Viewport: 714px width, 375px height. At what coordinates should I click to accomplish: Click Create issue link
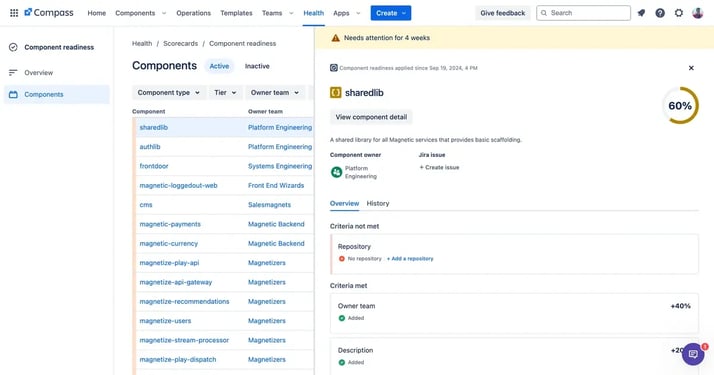(439, 167)
